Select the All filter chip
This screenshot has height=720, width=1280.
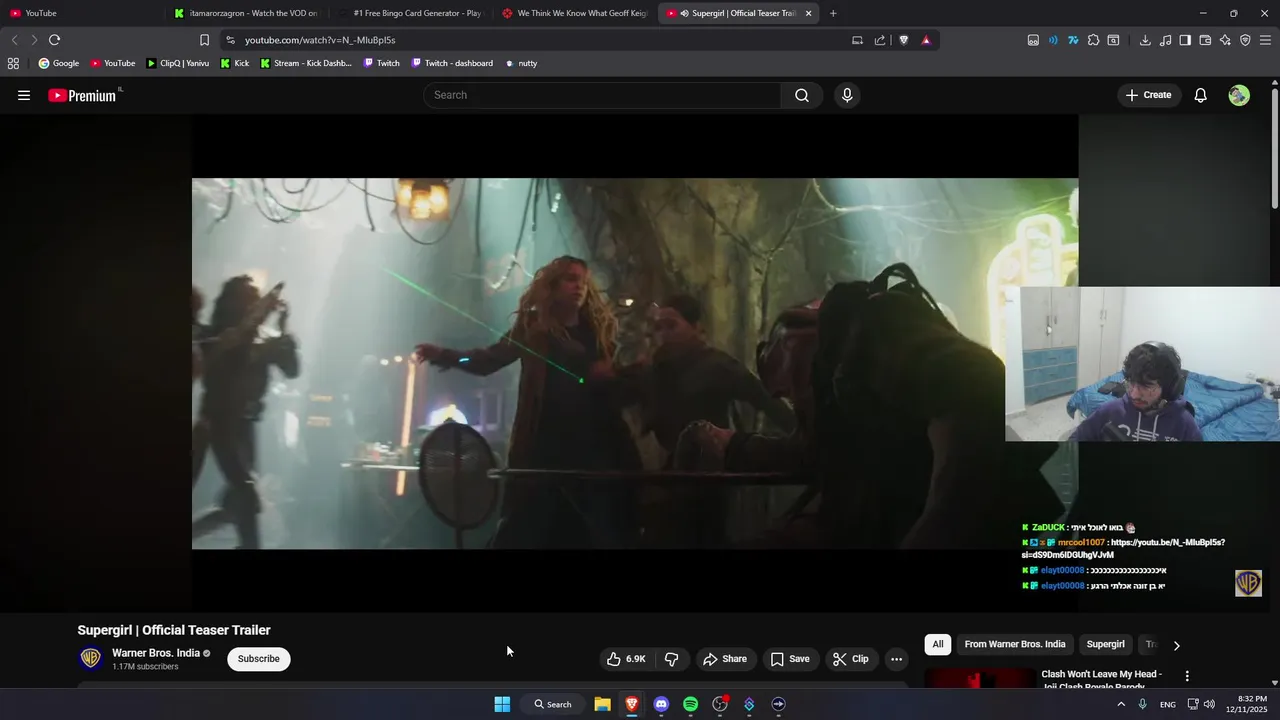[937, 645]
